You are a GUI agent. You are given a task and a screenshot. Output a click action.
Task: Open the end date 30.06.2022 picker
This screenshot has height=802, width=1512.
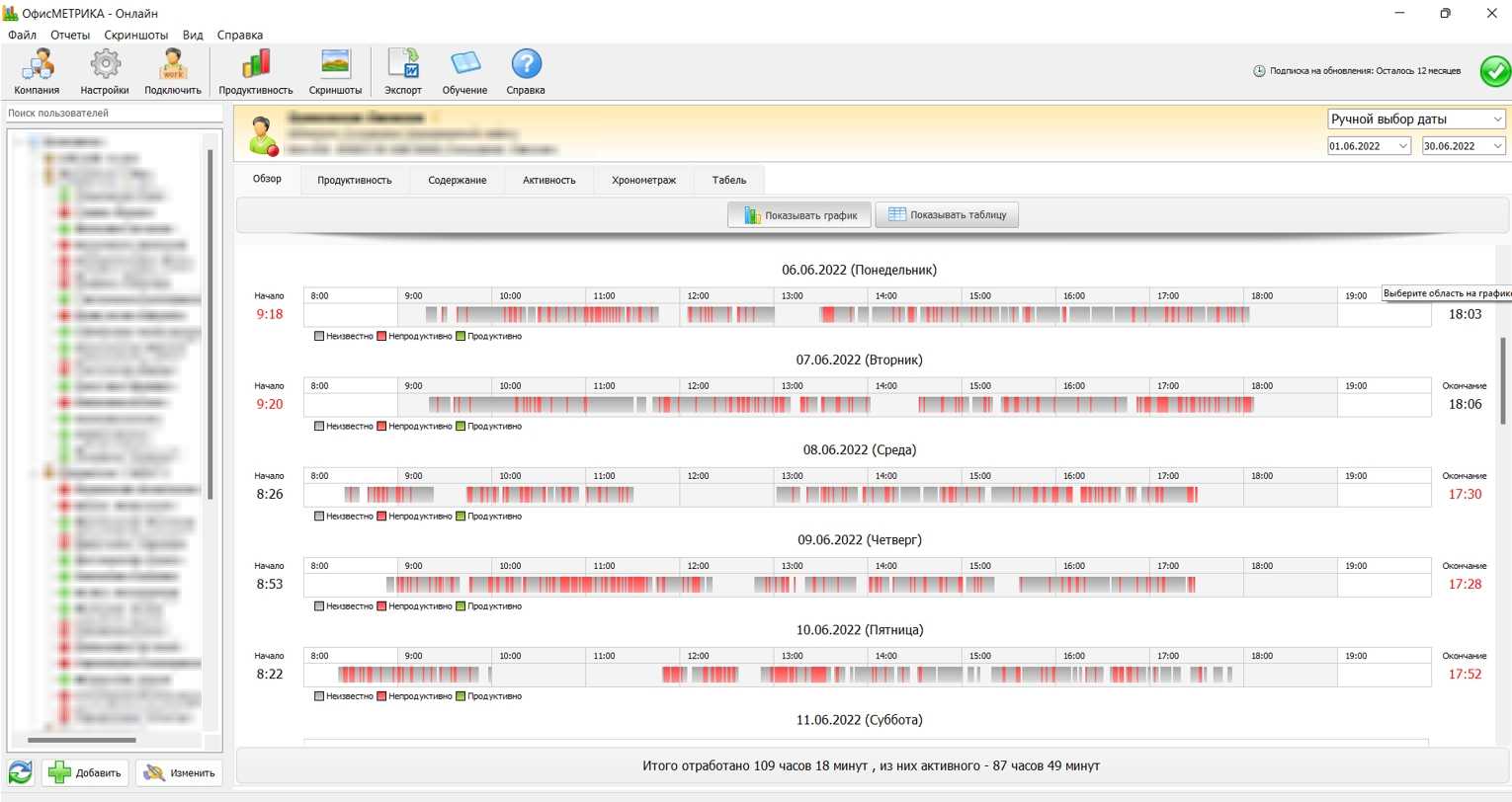tap(1497, 146)
